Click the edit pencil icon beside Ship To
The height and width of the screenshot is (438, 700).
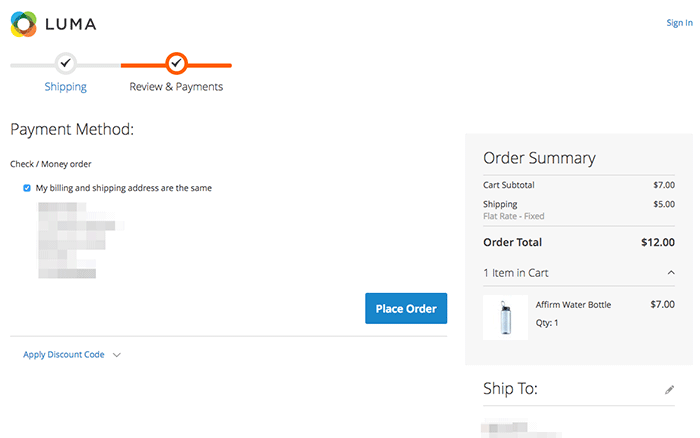[669, 390]
